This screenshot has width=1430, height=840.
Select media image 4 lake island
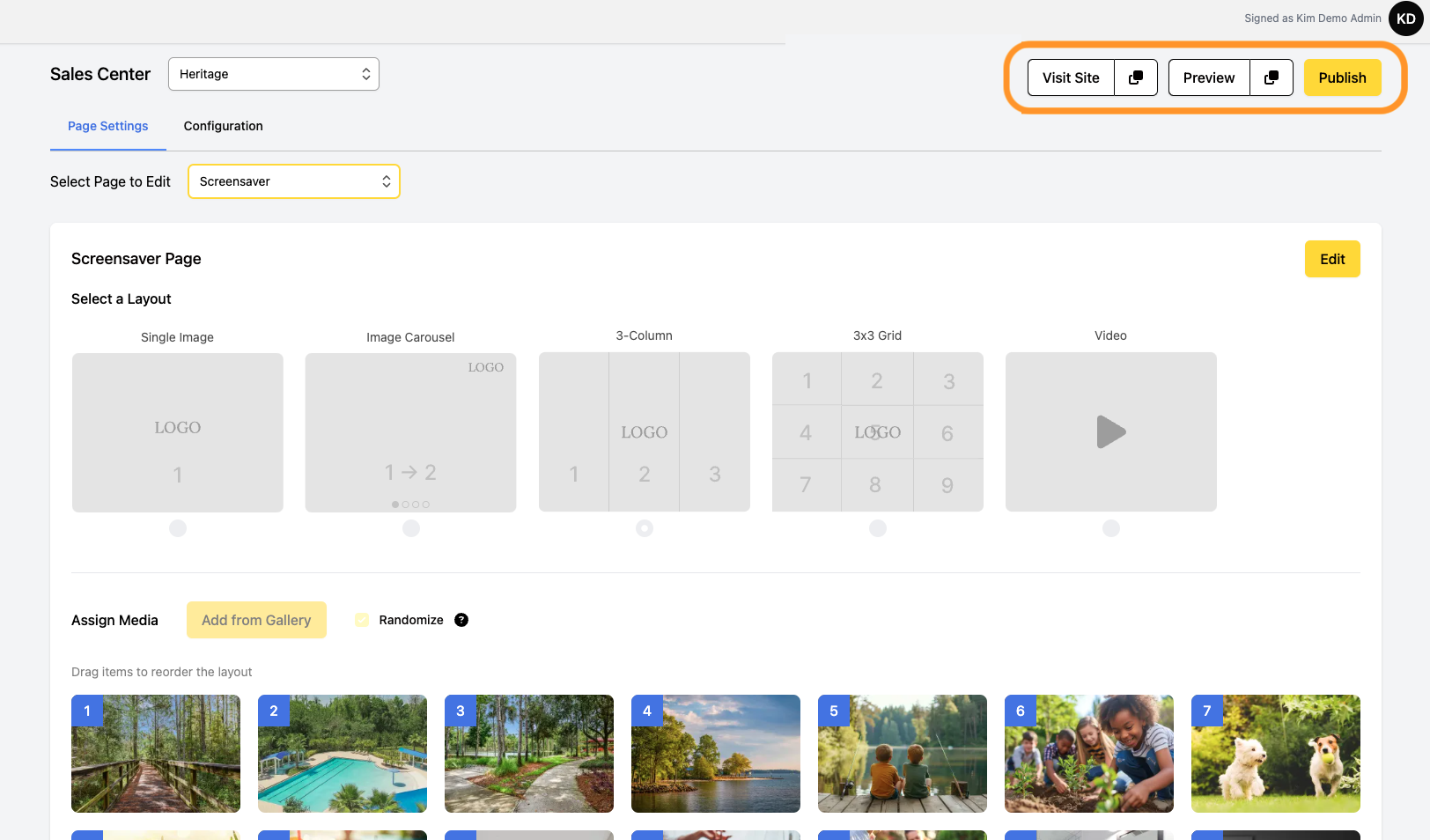pyautogui.click(x=716, y=754)
